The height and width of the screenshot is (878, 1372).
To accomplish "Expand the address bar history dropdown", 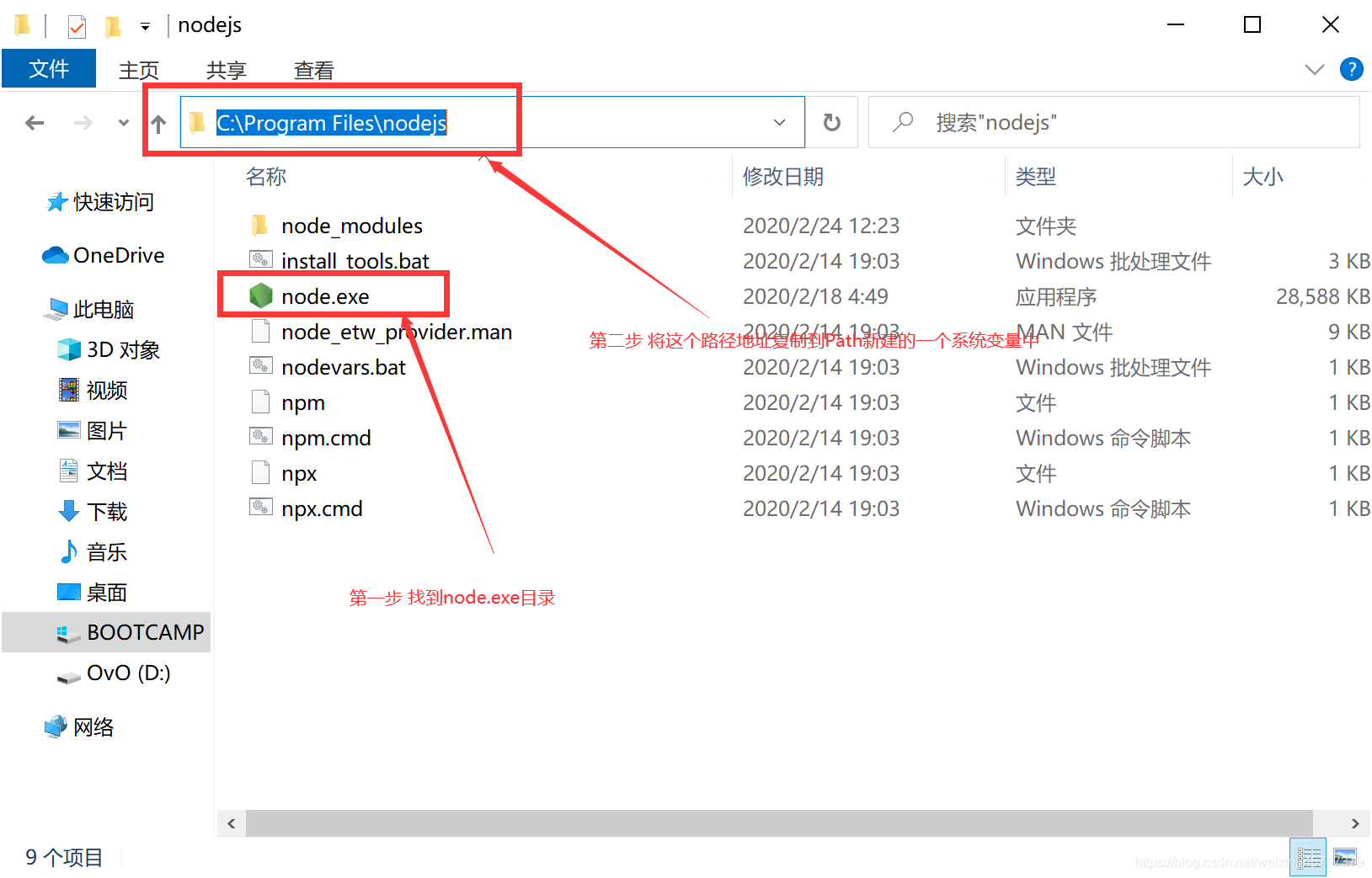I will point(780,123).
